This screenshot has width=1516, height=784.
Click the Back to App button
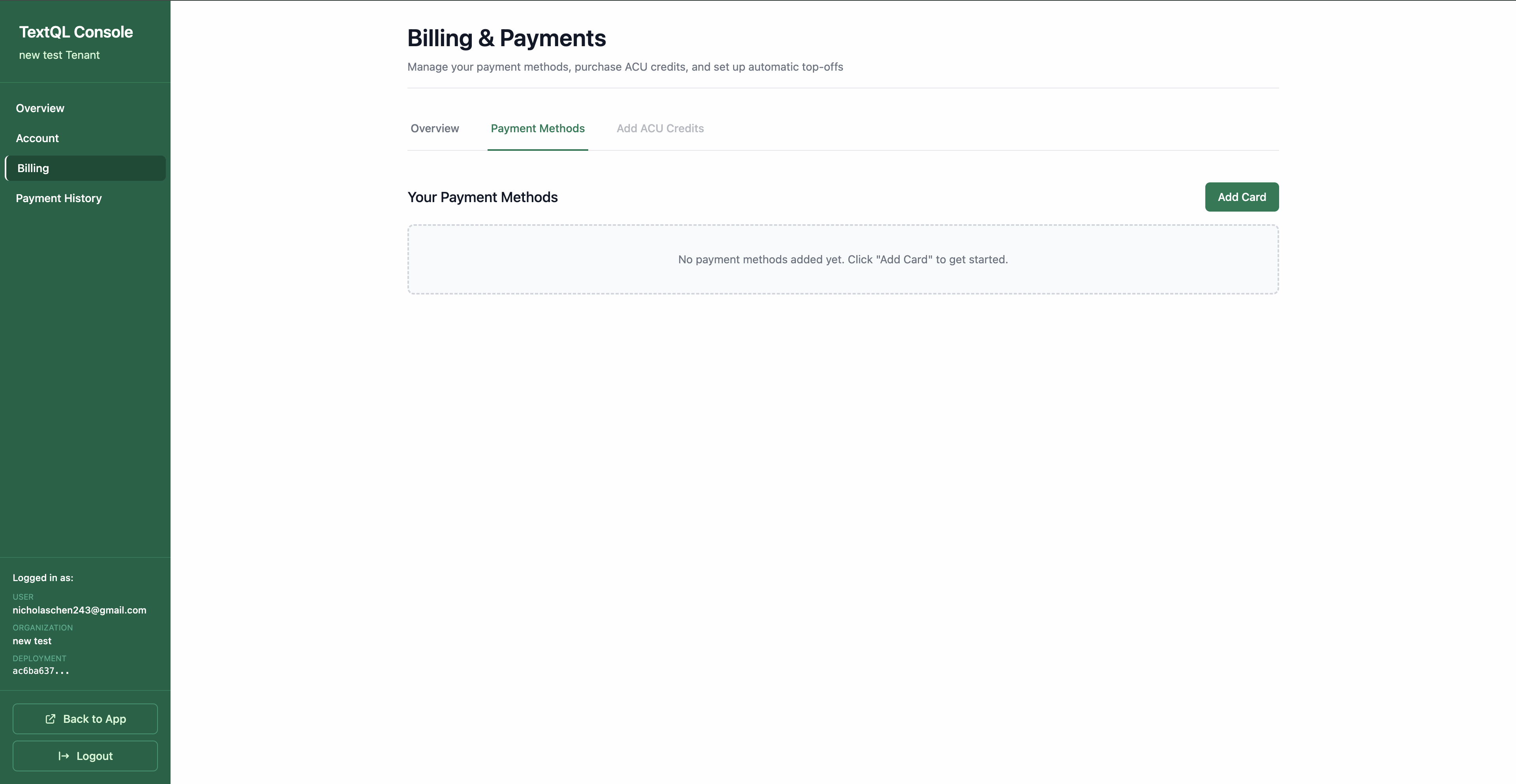point(85,718)
